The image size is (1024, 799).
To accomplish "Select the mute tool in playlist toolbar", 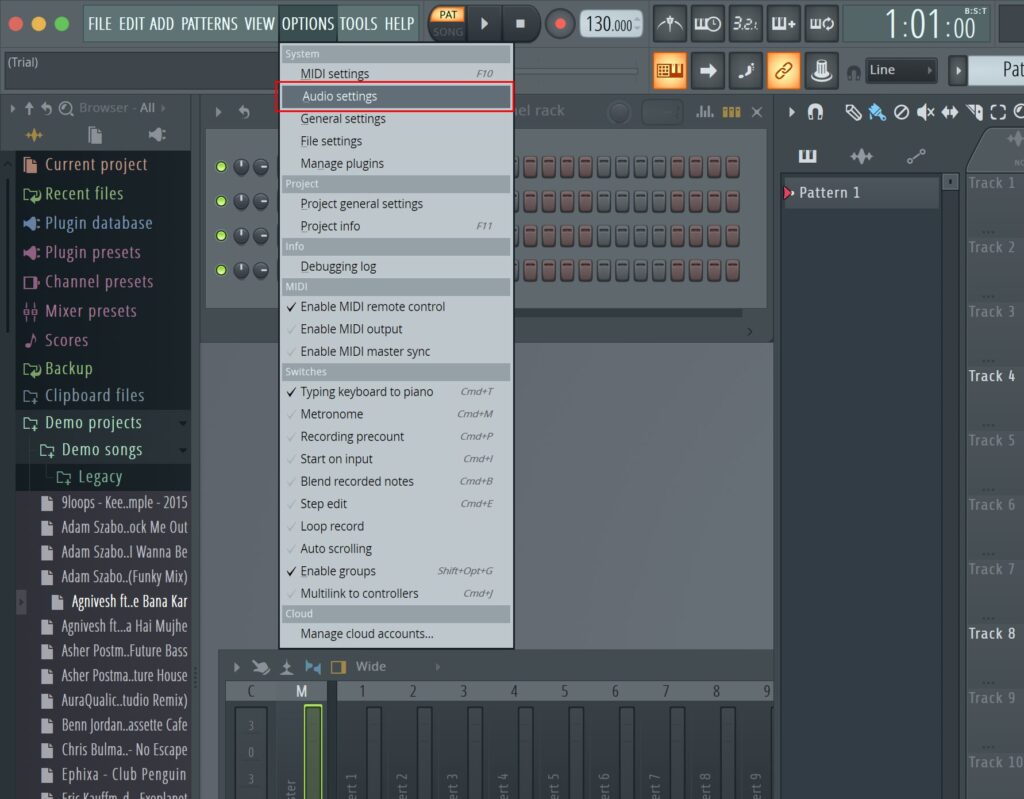I will [926, 112].
